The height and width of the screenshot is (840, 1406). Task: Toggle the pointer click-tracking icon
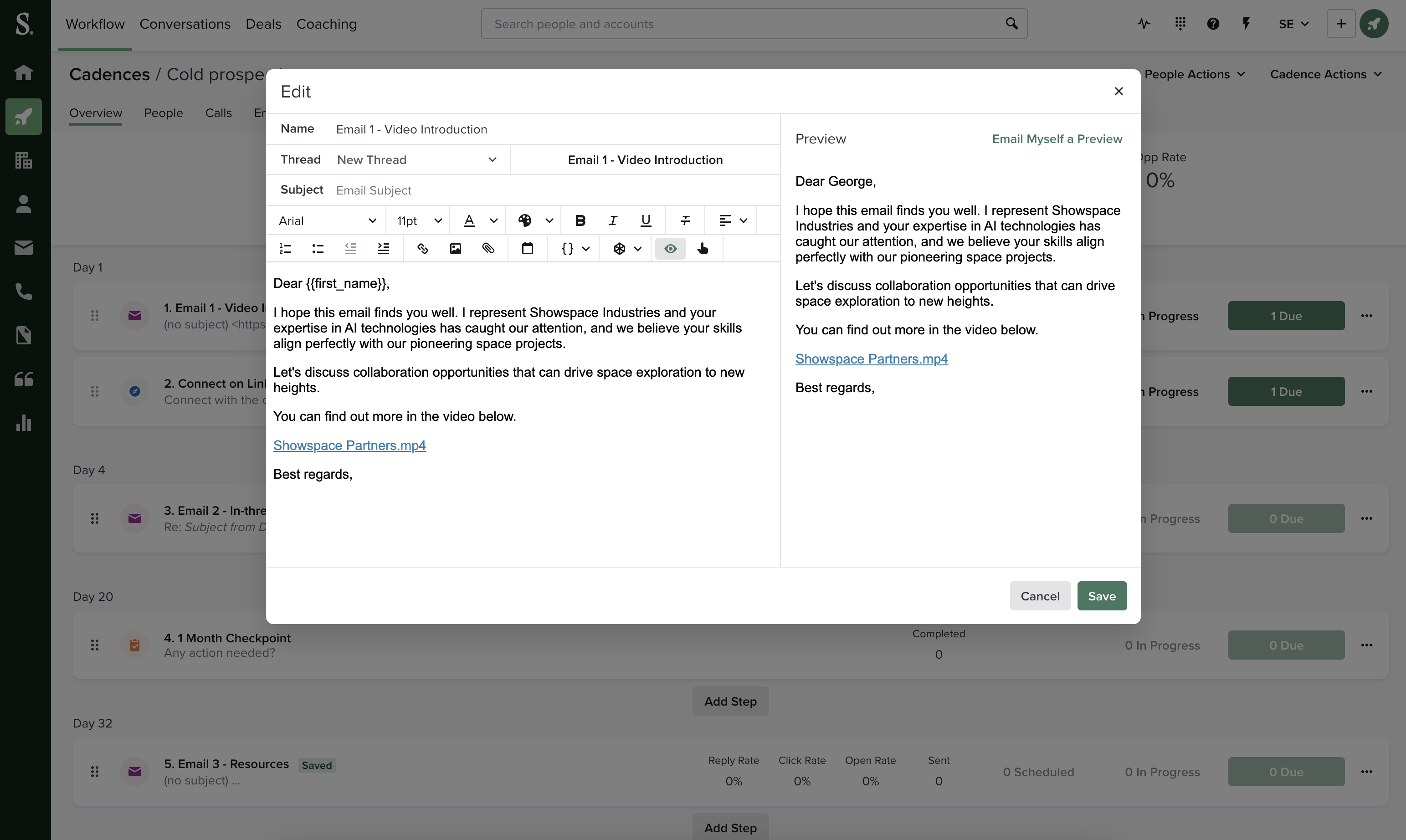click(x=703, y=248)
